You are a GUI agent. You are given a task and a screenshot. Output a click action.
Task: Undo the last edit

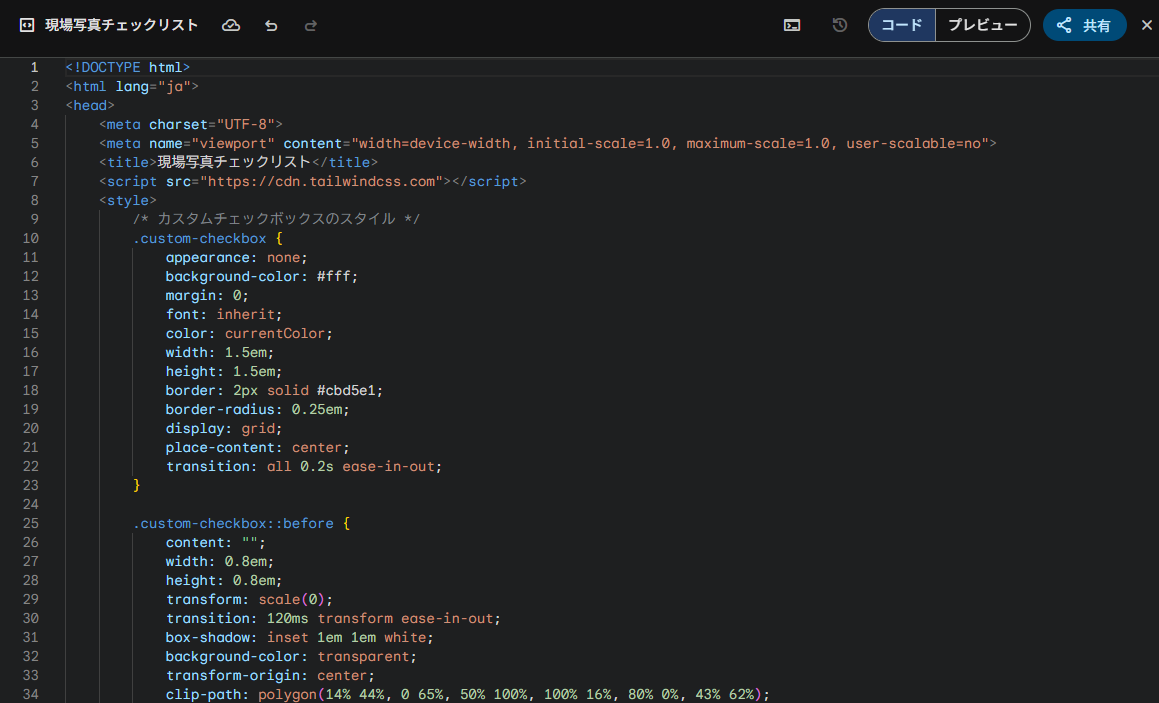[271, 25]
